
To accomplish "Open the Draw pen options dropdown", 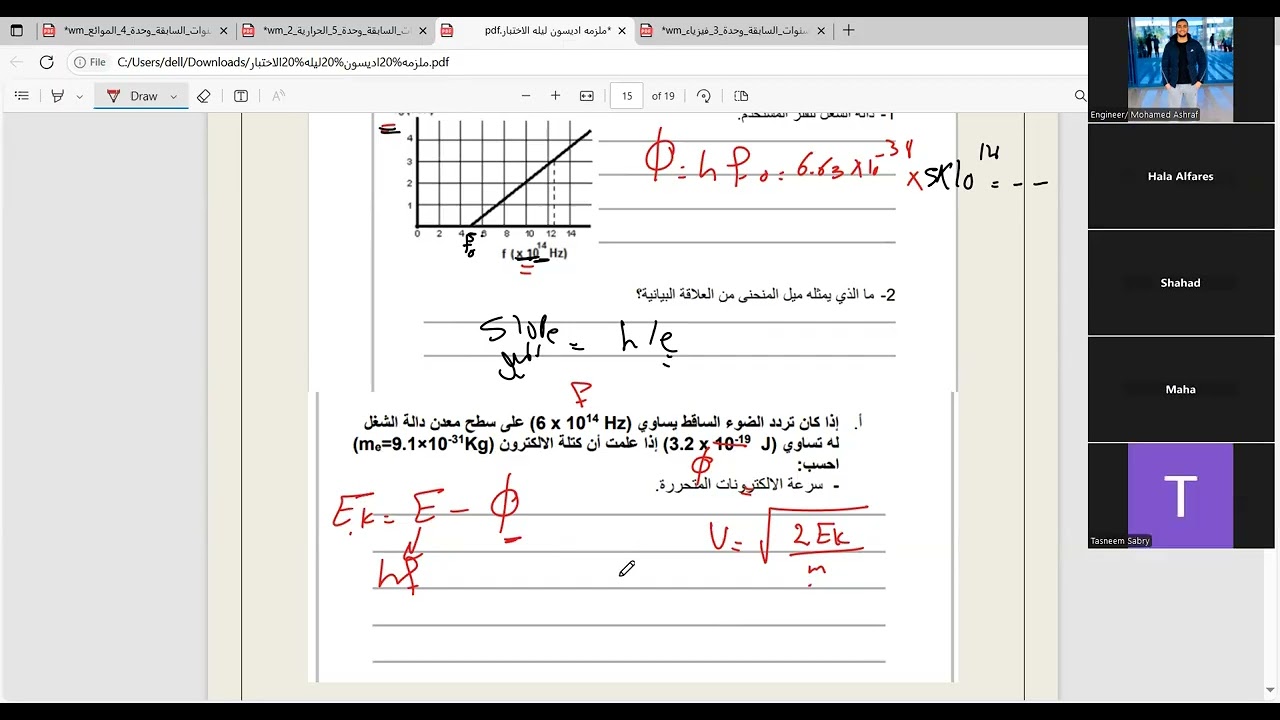I will pyautogui.click(x=174, y=96).
